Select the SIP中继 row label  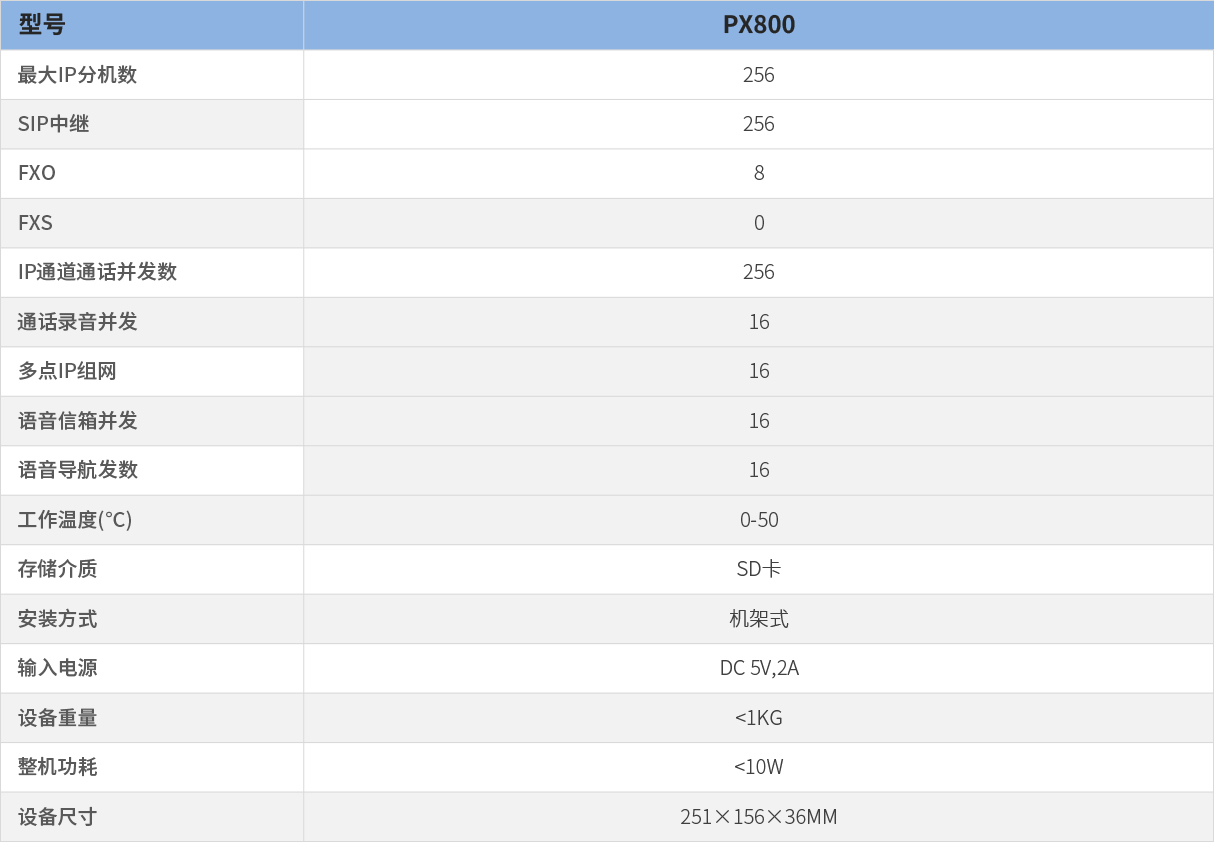click(54, 124)
